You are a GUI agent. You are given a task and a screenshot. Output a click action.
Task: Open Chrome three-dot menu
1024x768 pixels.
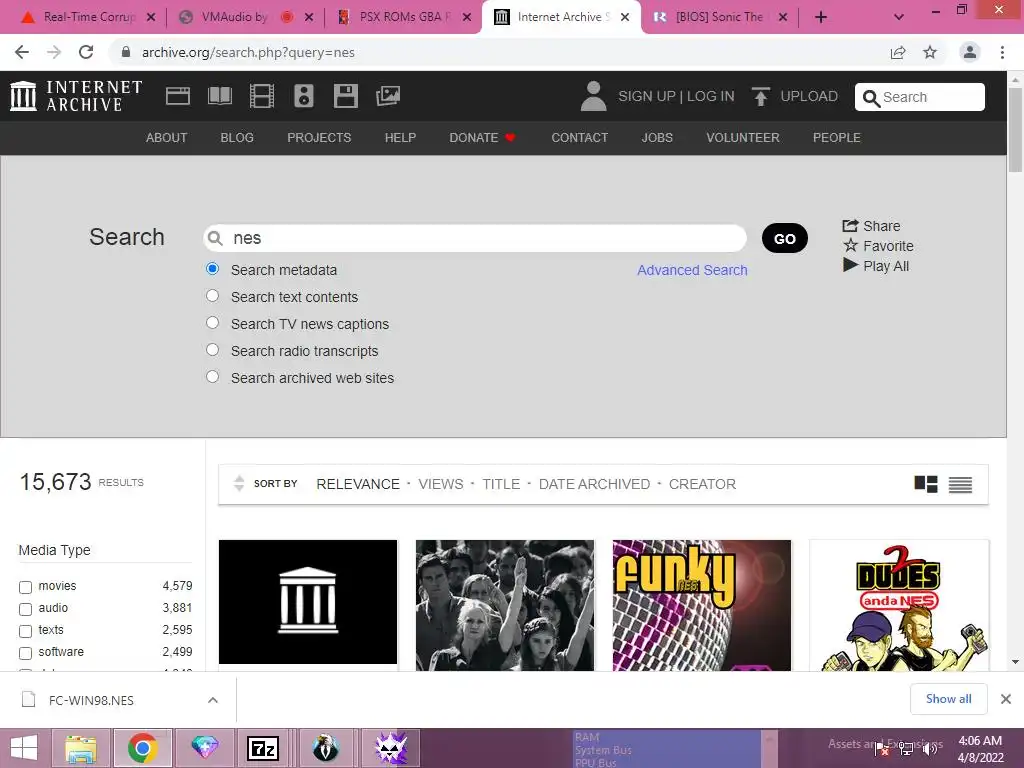pos(1002,52)
